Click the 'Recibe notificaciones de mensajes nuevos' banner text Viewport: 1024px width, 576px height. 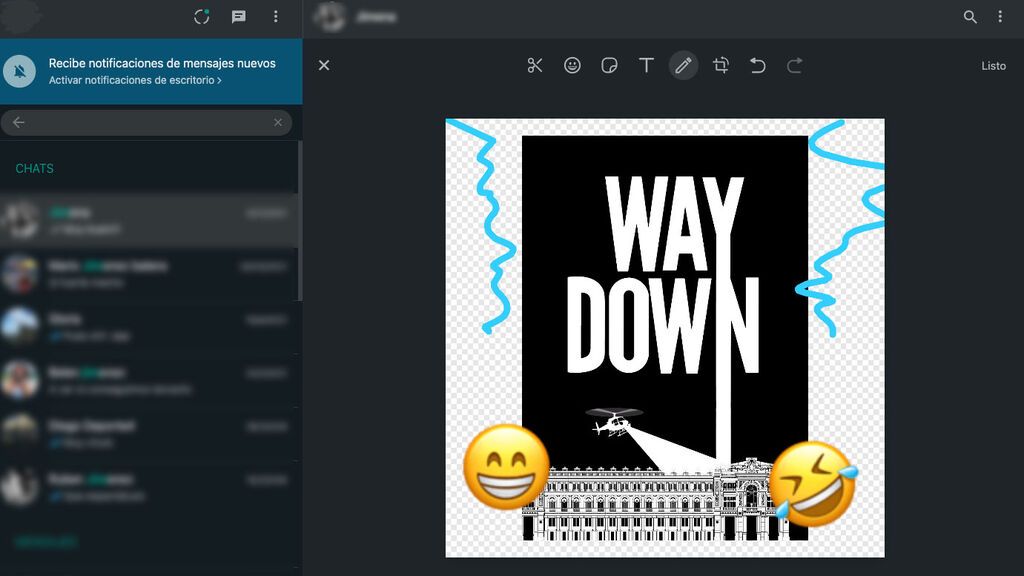(162, 63)
